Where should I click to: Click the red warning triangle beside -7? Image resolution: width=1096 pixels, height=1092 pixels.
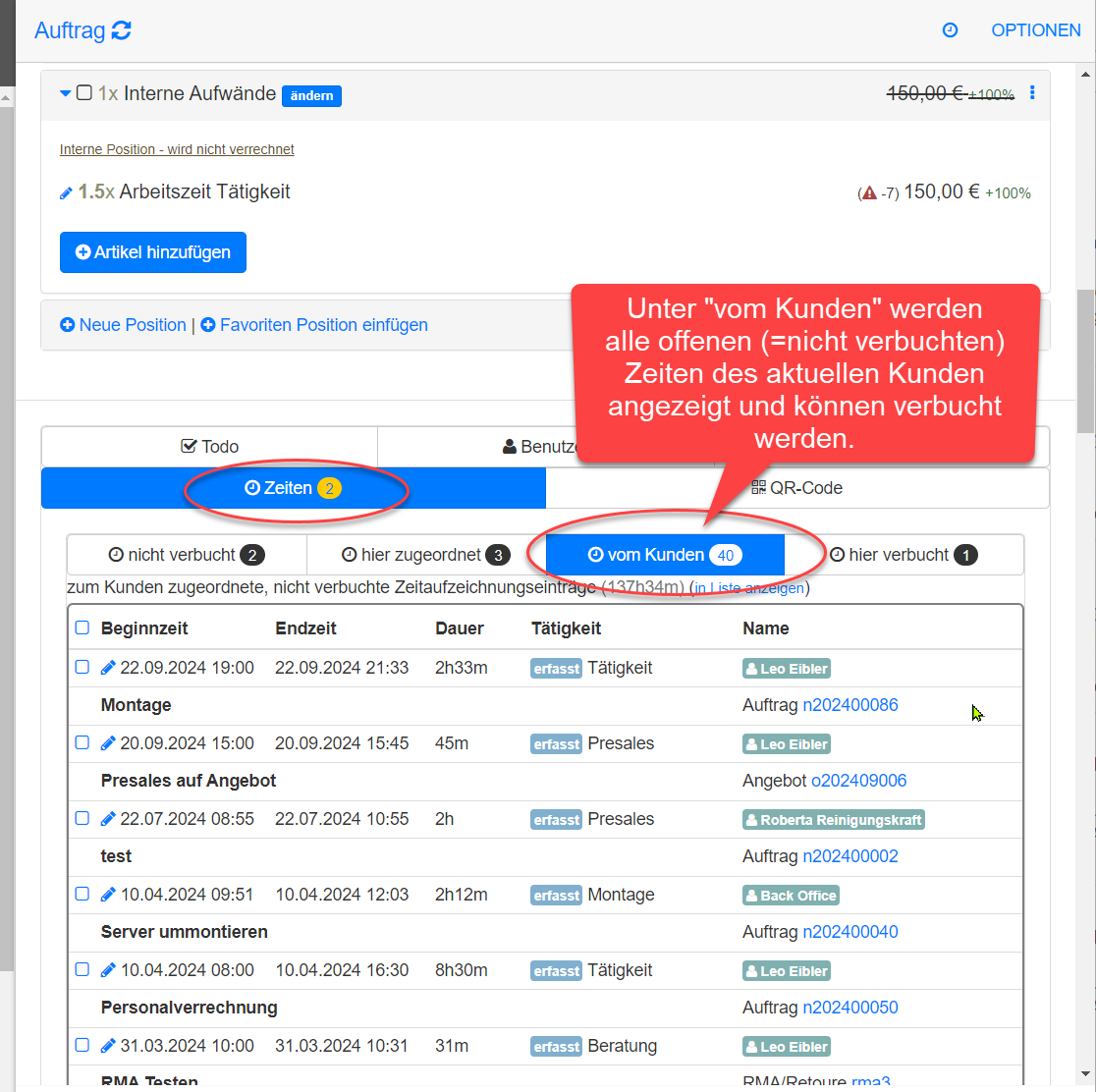pyautogui.click(x=868, y=192)
